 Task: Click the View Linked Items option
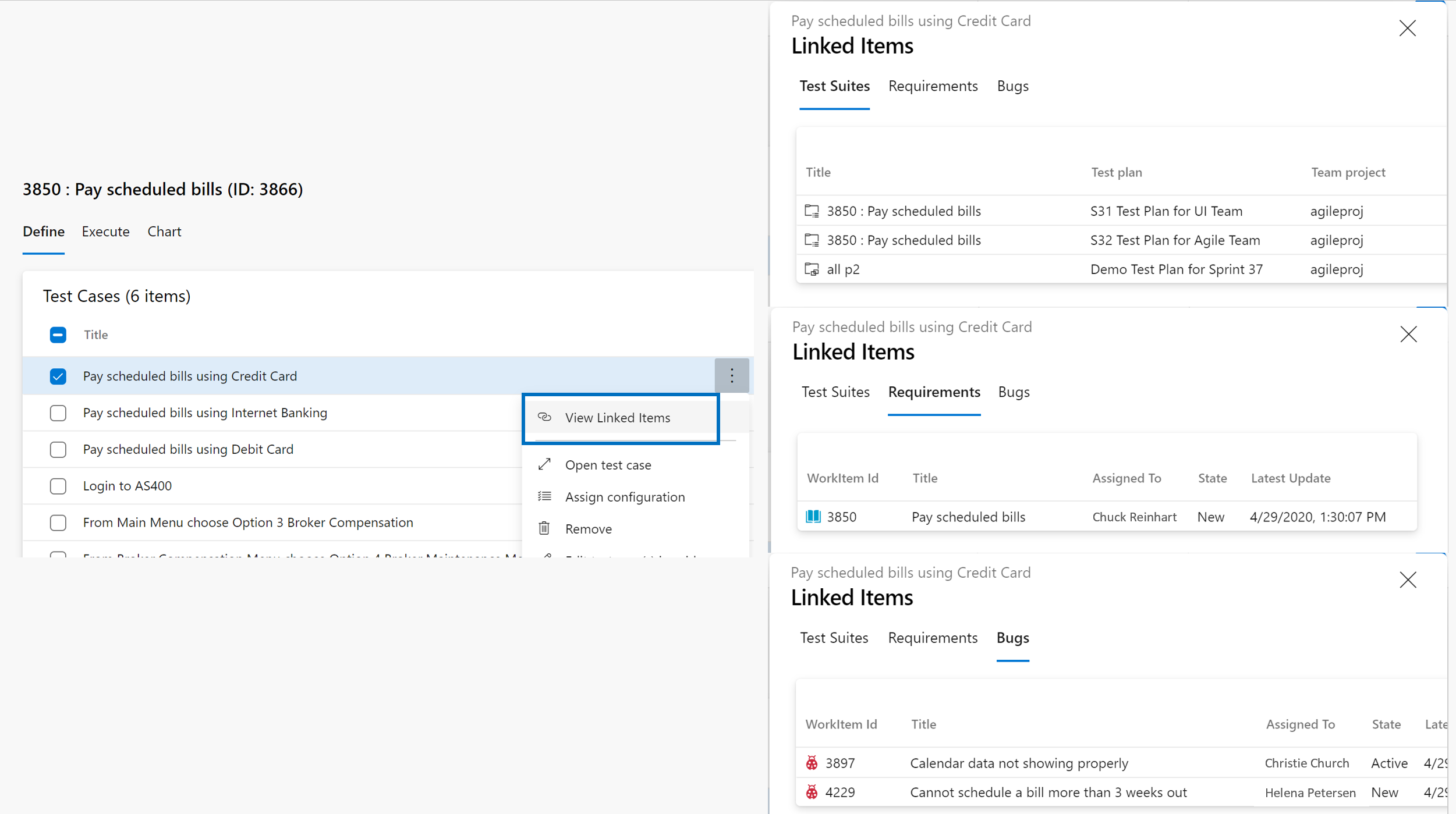click(x=618, y=417)
